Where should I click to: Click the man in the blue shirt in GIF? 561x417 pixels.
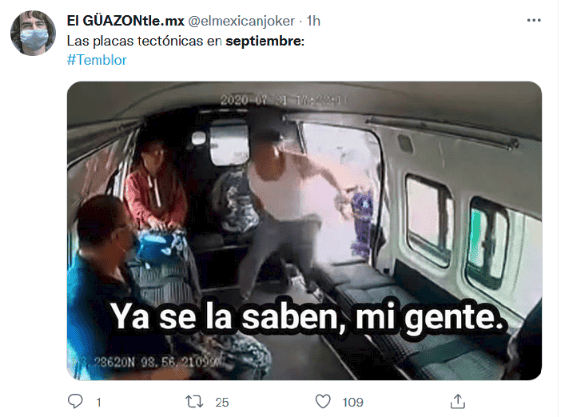(107, 286)
